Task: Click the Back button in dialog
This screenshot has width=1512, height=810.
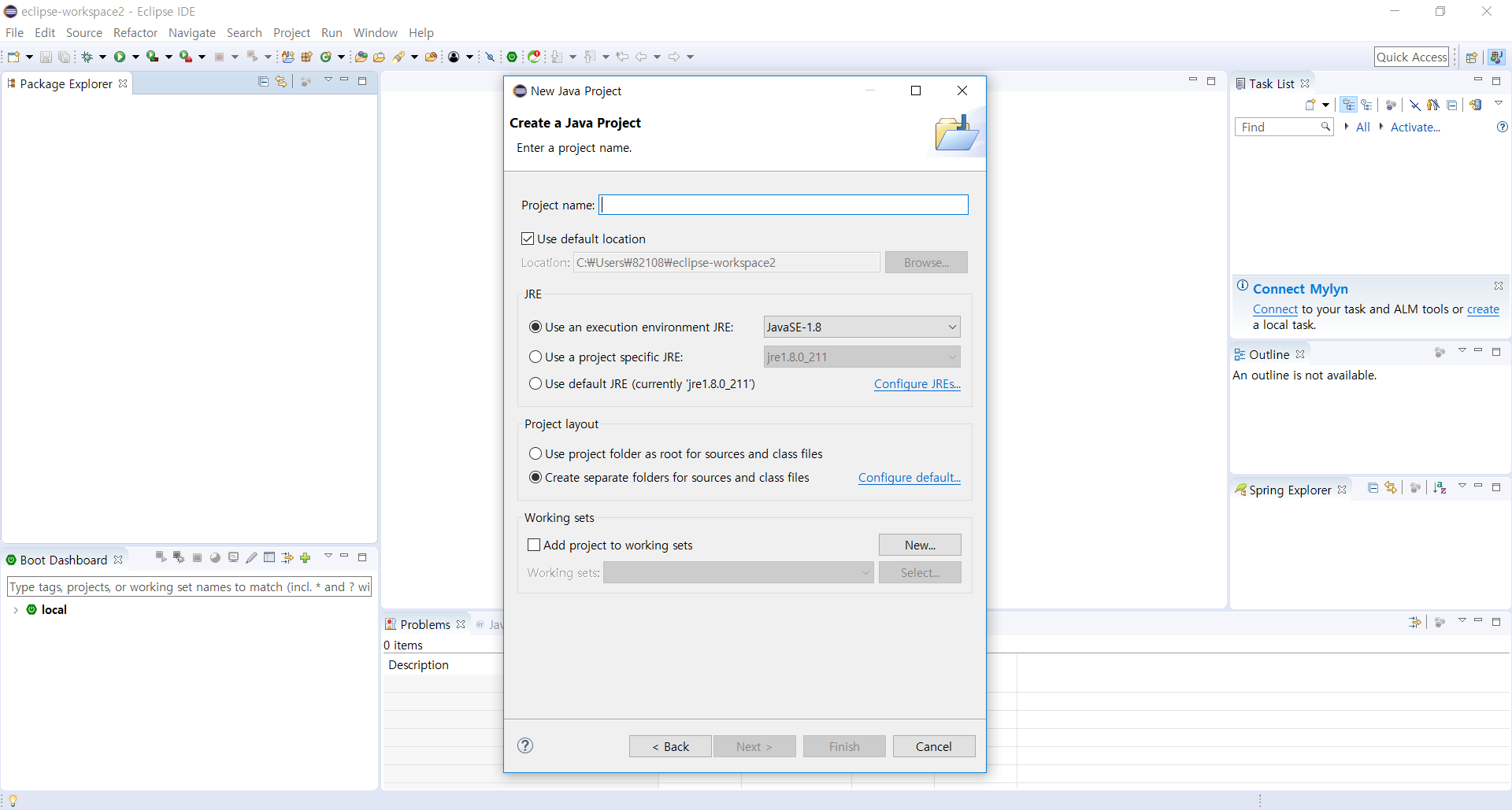Action: 670,746
